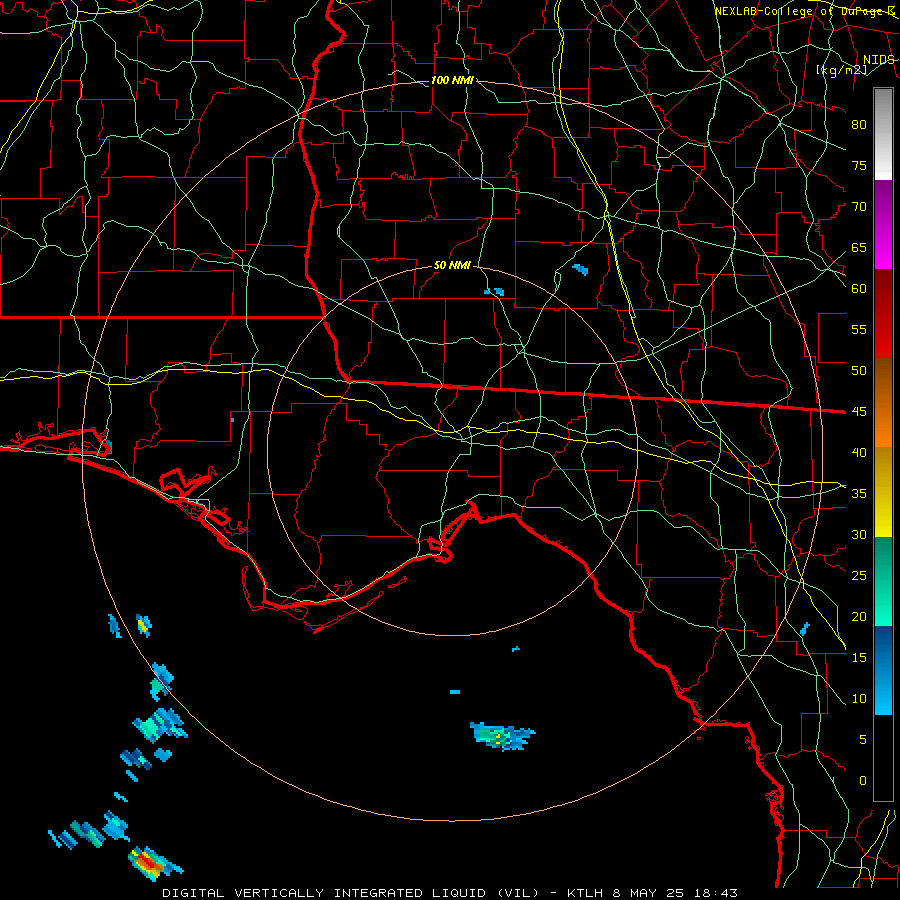
Task: Pick the blue segment of the VIL scale
Action: click(x=883, y=670)
